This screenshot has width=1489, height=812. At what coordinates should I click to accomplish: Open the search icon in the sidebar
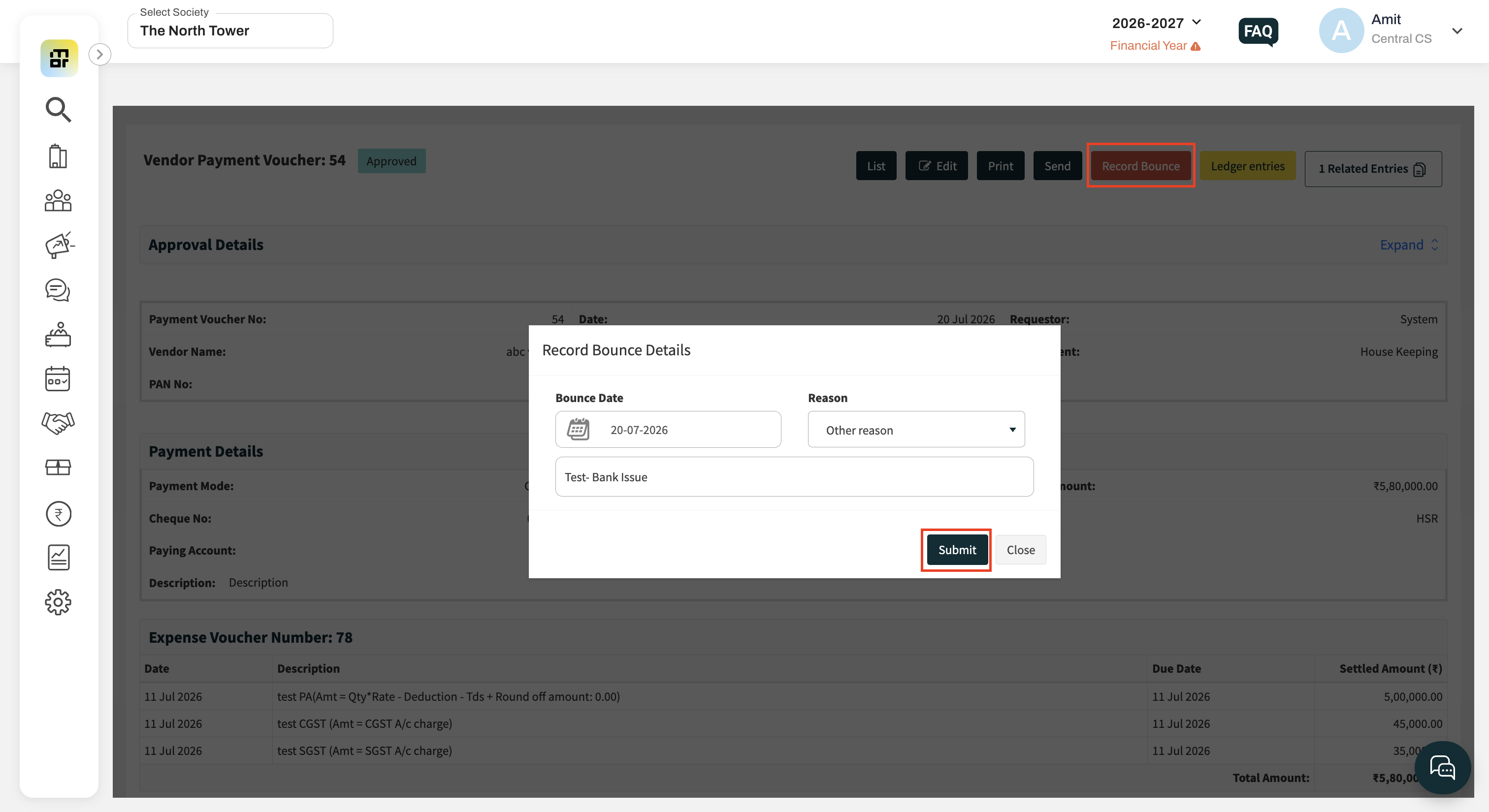pos(59,109)
